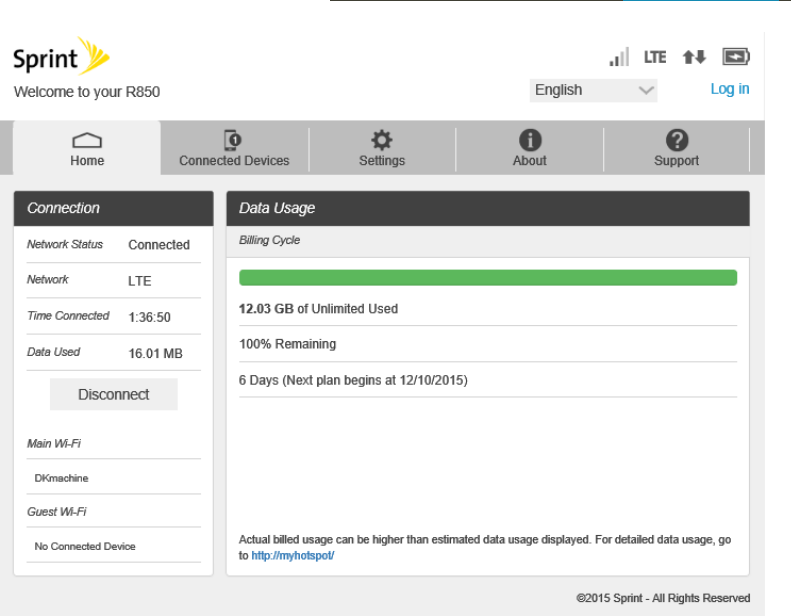The width and height of the screenshot is (791, 616).
Task: Click the Data Usage panel header
Action: coord(488,208)
